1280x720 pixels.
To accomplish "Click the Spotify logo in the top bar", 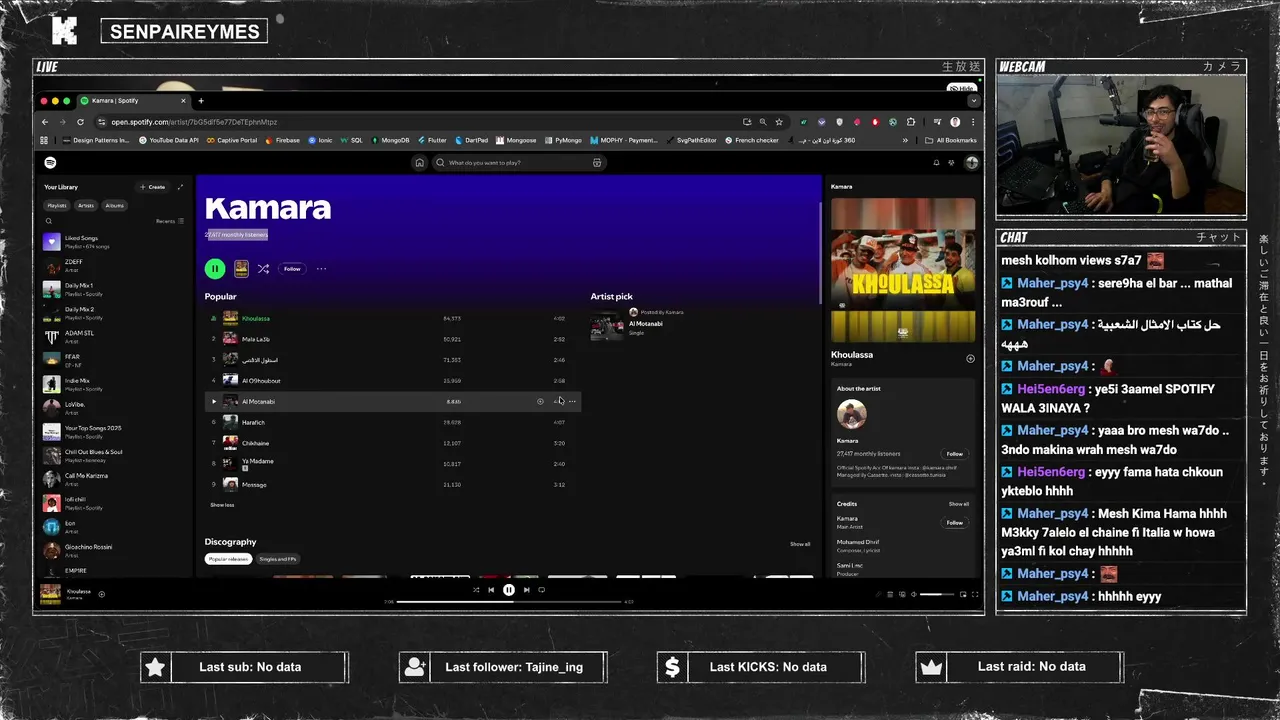I will click(x=50, y=162).
